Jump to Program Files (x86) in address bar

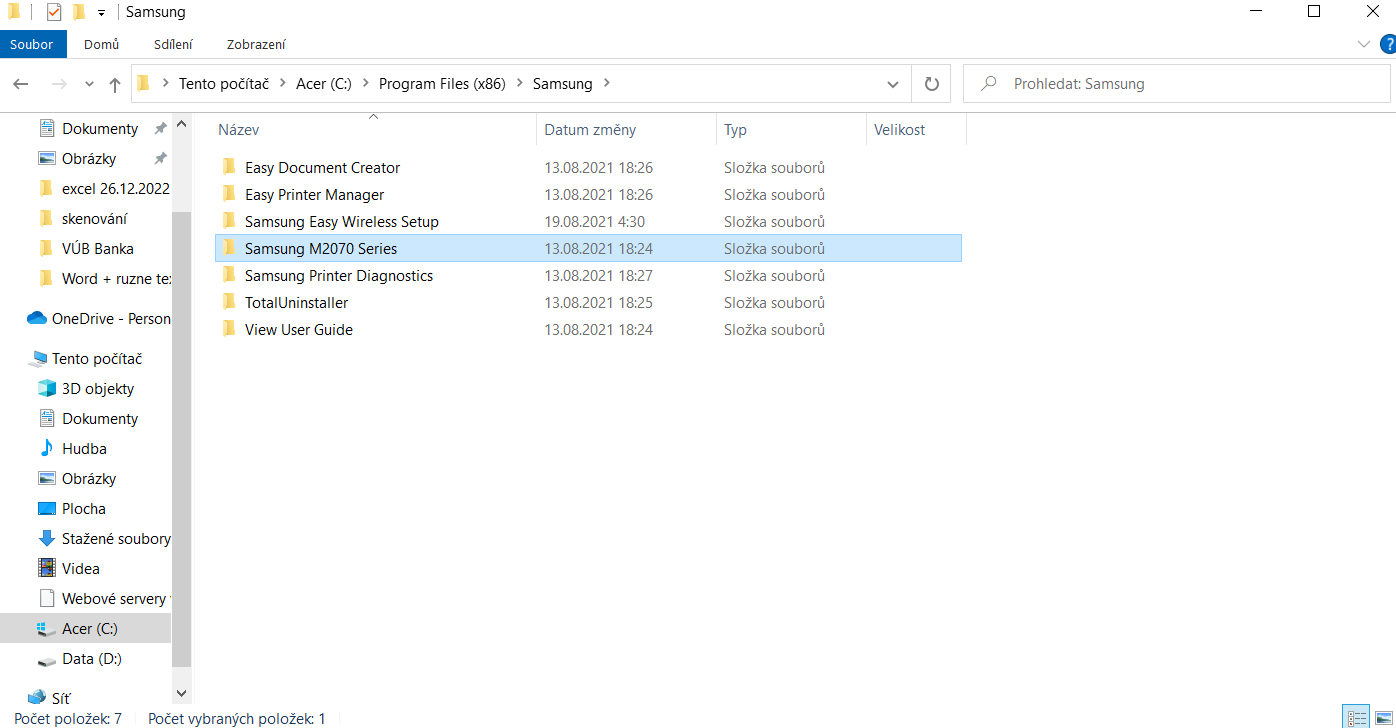[442, 84]
